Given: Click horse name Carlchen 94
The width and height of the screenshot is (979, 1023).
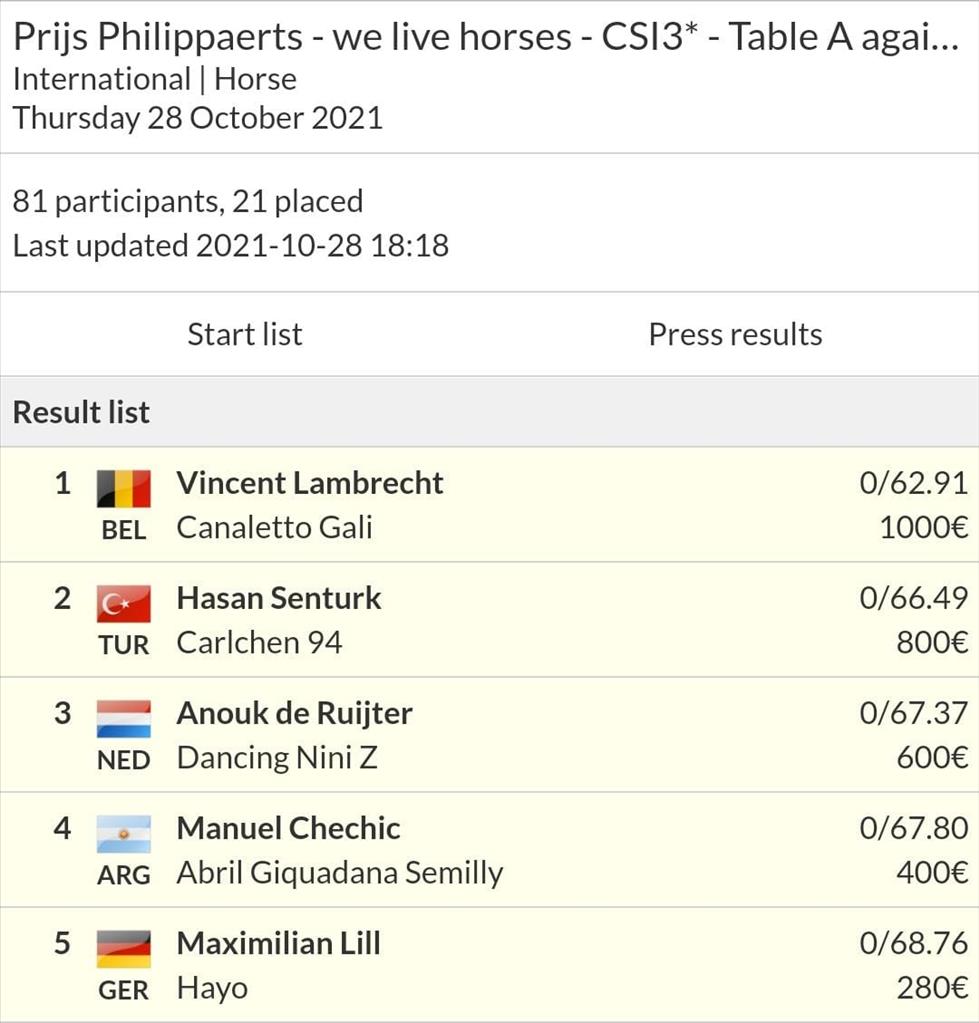Looking at the screenshot, I should tap(260, 643).
